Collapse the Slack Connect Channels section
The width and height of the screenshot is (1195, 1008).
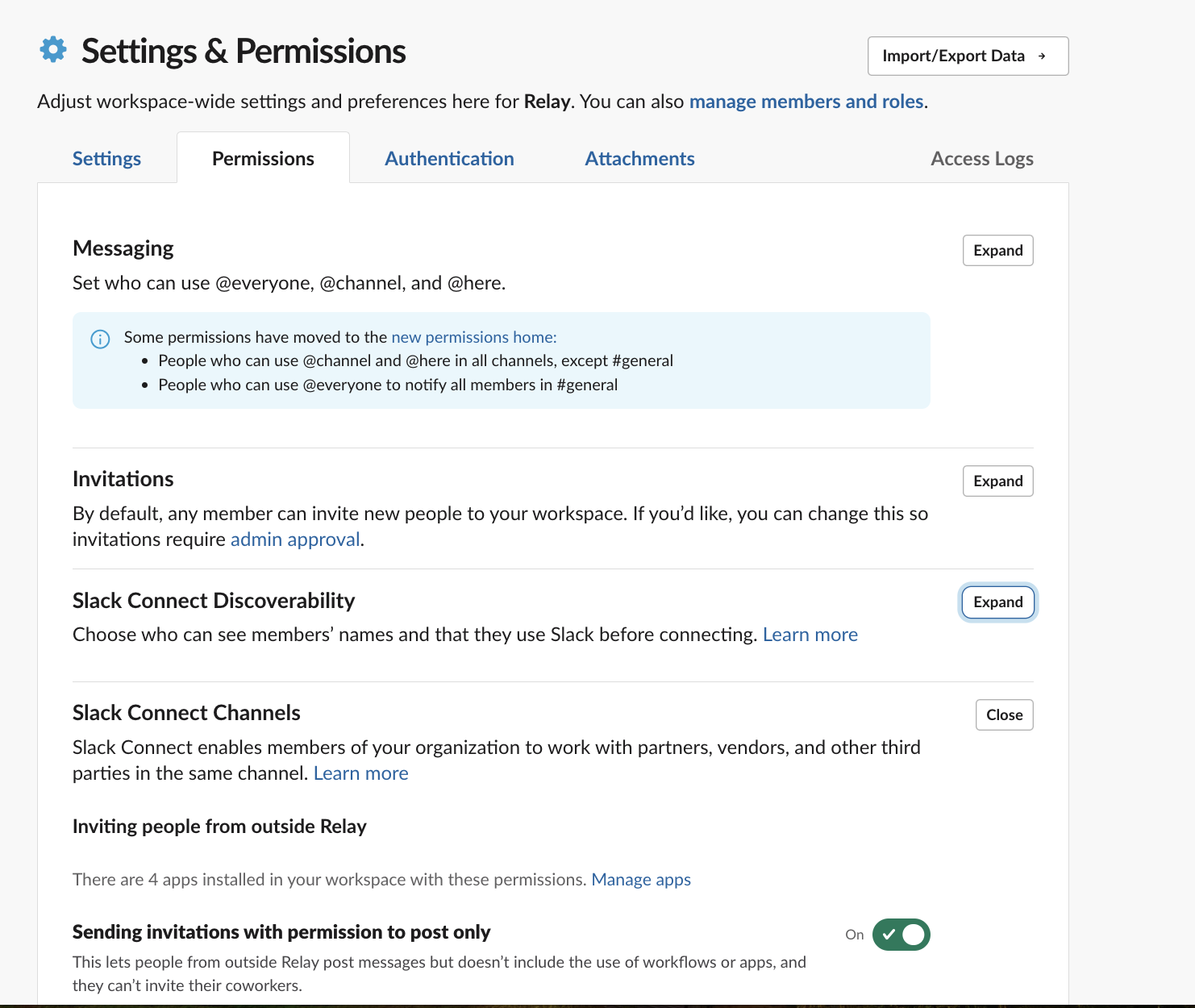pos(1004,714)
